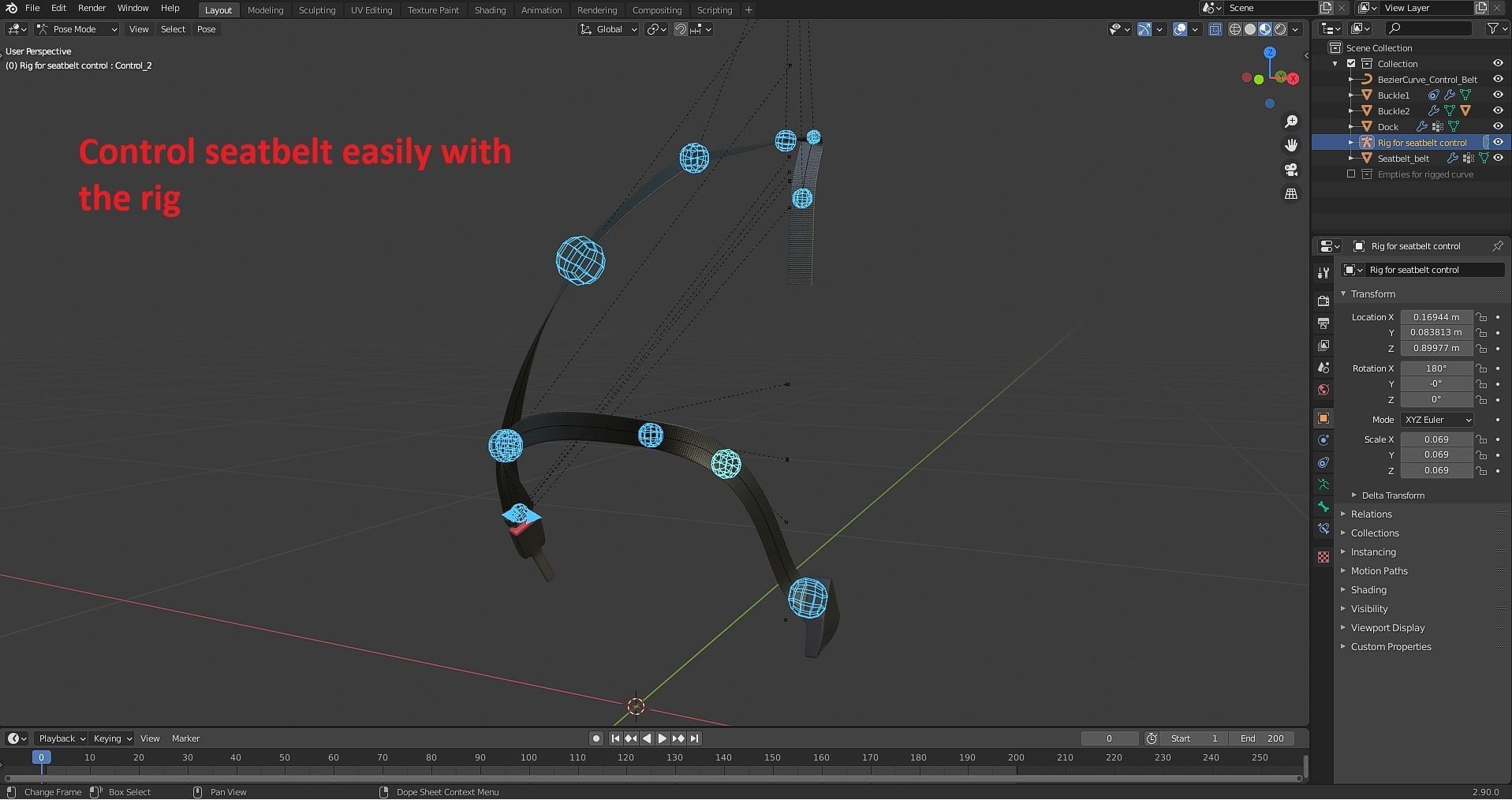Click the Z axis on the navigation gizmo
1512x800 pixels.
coord(1270,53)
